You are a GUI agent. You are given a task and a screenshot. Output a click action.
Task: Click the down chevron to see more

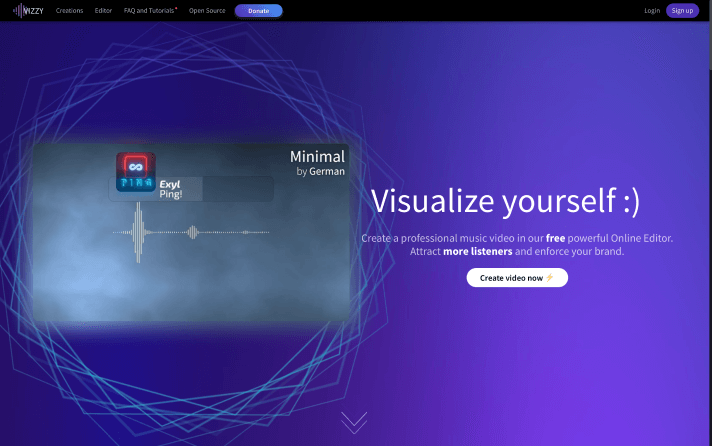tap(354, 422)
